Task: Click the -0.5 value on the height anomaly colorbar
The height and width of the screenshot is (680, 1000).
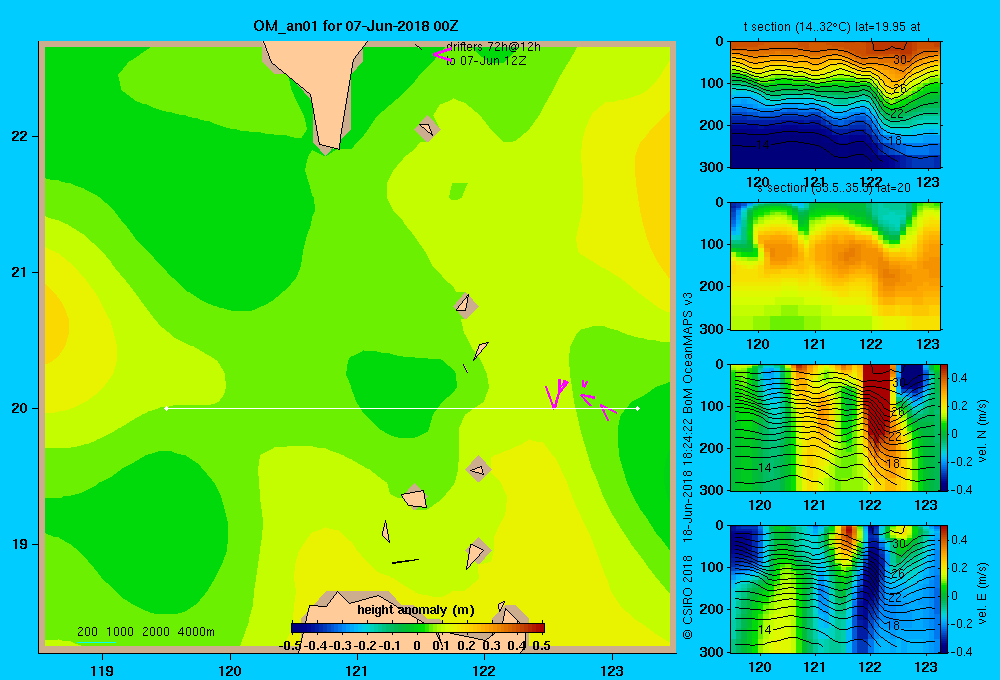Action: tap(290, 646)
